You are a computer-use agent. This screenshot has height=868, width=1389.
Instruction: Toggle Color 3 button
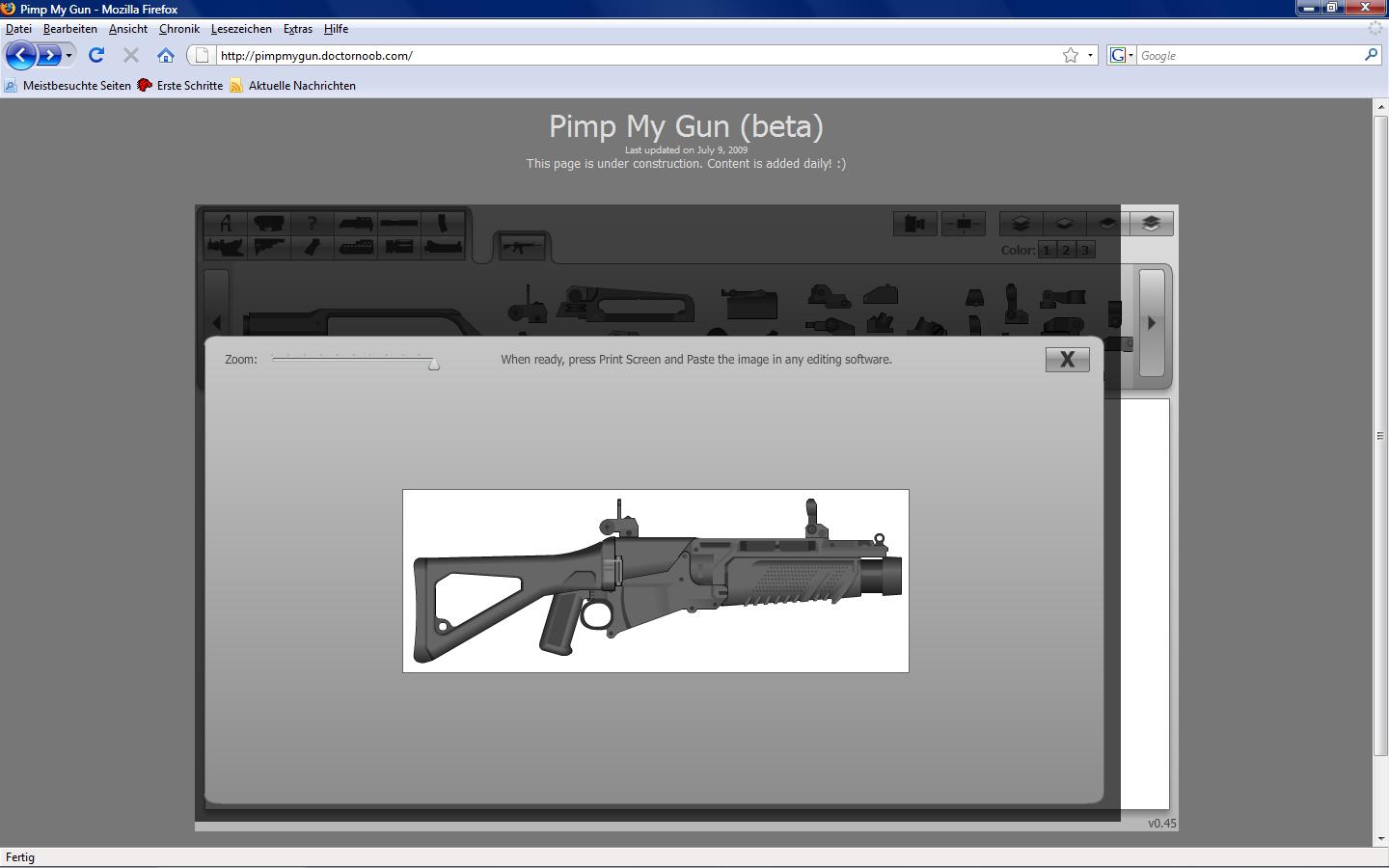coord(1084,250)
